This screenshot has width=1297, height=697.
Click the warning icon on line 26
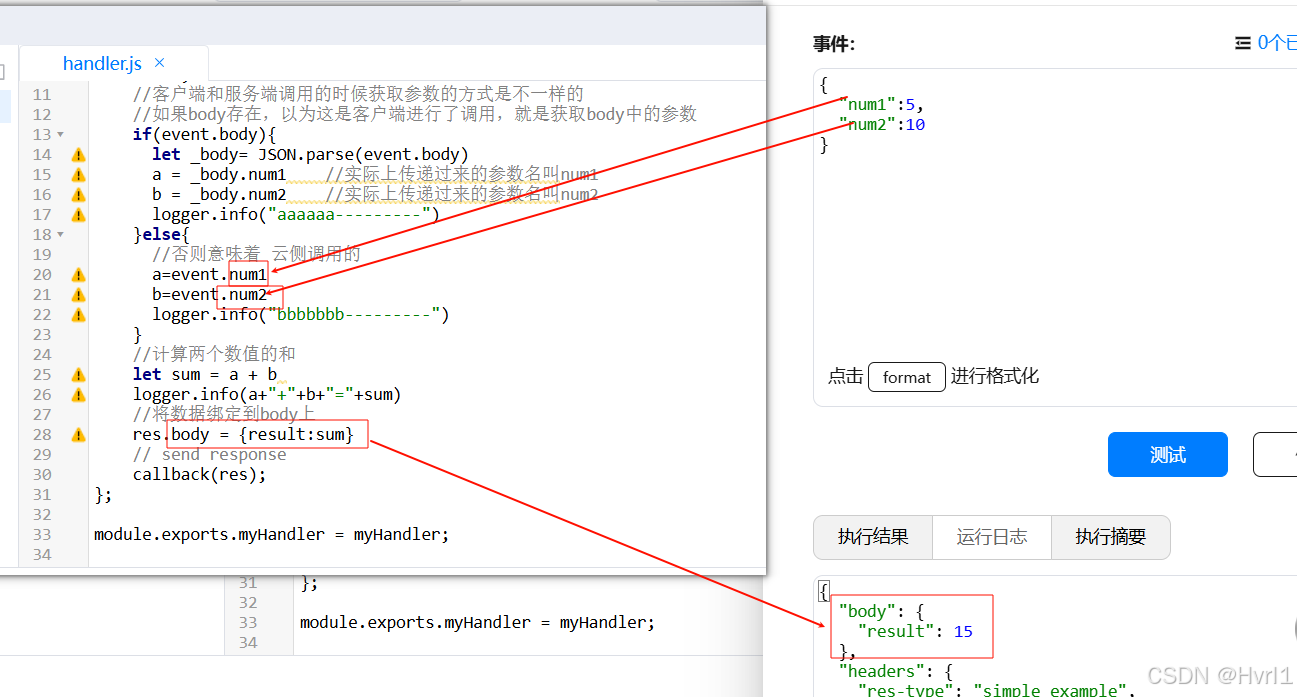[78, 395]
